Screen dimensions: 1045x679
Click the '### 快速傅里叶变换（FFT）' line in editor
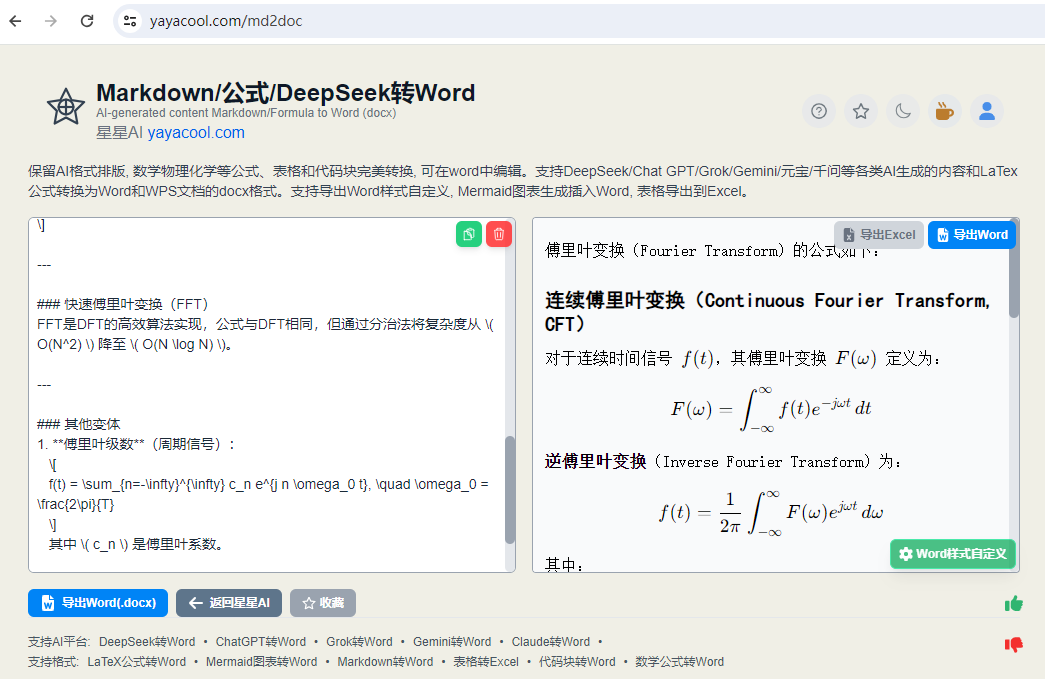(x=123, y=305)
